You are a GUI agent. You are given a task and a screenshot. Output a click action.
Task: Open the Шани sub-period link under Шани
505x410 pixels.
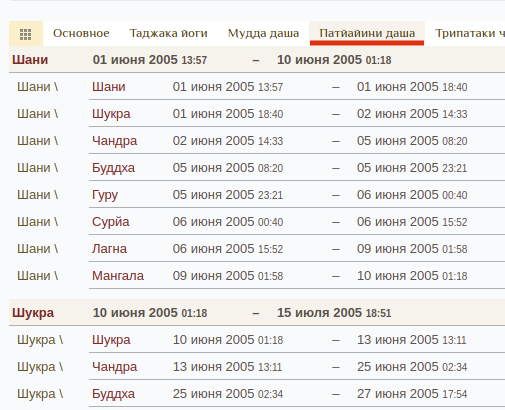click(x=109, y=87)
